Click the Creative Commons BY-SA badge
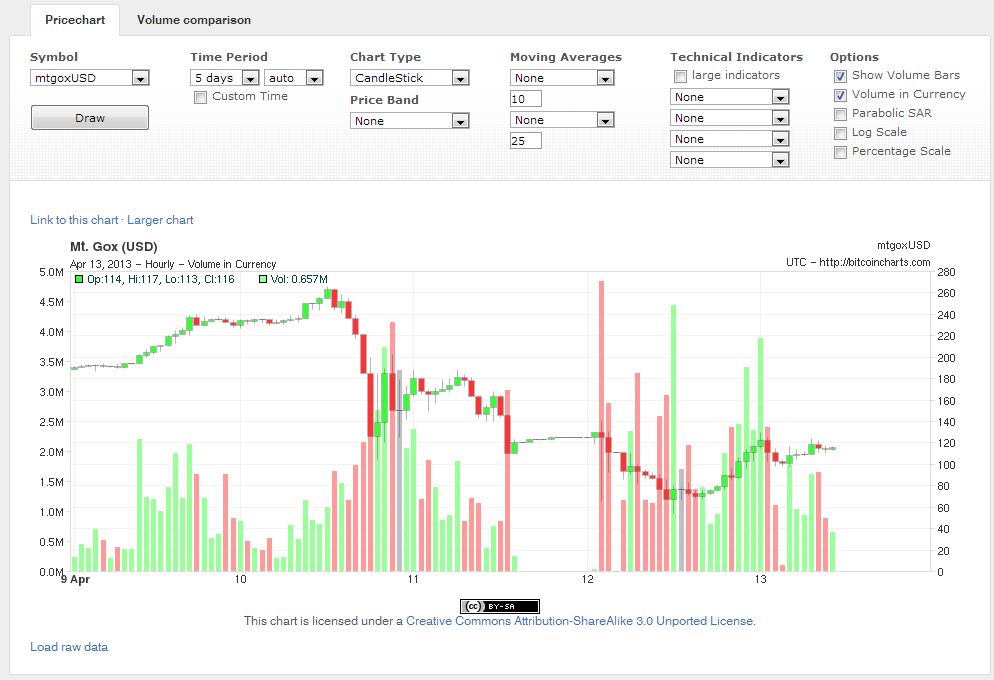This screenshot has height=680, width=994. point(500,606)
